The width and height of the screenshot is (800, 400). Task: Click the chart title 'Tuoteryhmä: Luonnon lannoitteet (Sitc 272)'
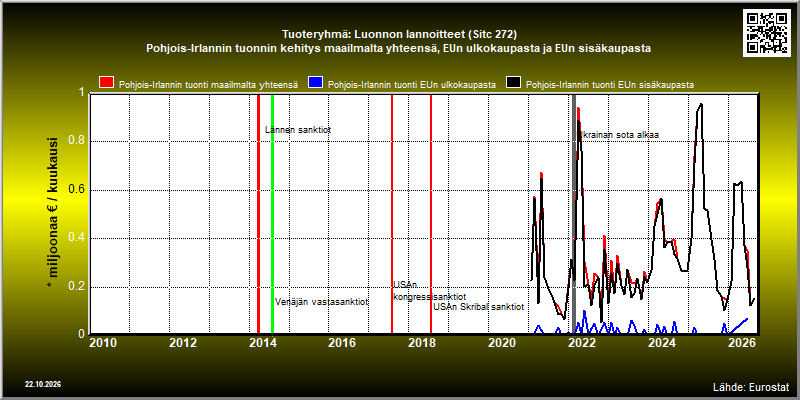coord(399,35)
